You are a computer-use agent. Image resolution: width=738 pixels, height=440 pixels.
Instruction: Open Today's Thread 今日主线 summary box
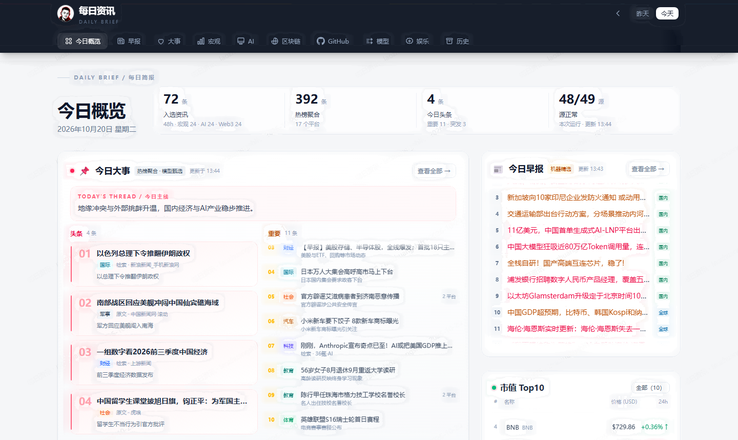pos(263,203)
